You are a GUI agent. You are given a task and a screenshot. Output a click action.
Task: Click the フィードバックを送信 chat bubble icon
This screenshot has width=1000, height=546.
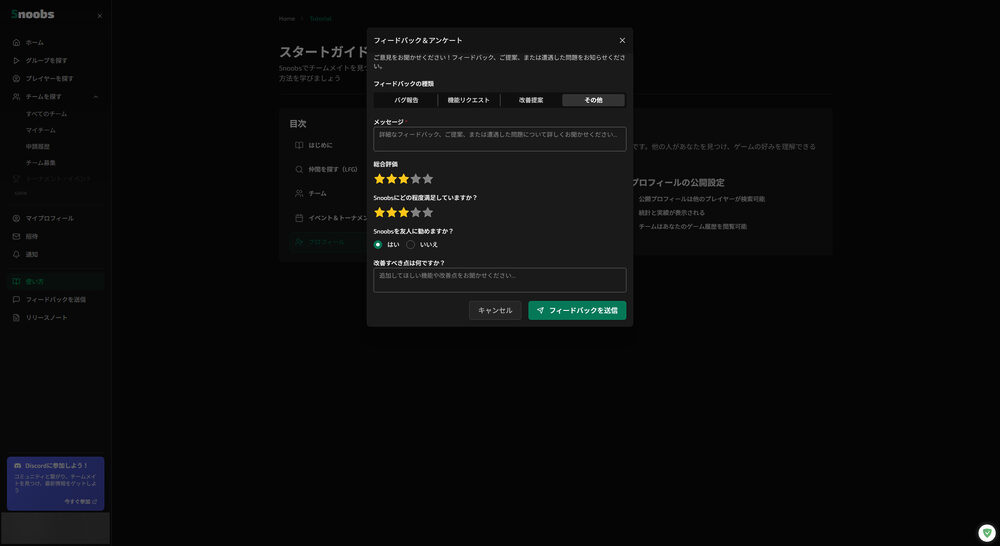(17, 299)
